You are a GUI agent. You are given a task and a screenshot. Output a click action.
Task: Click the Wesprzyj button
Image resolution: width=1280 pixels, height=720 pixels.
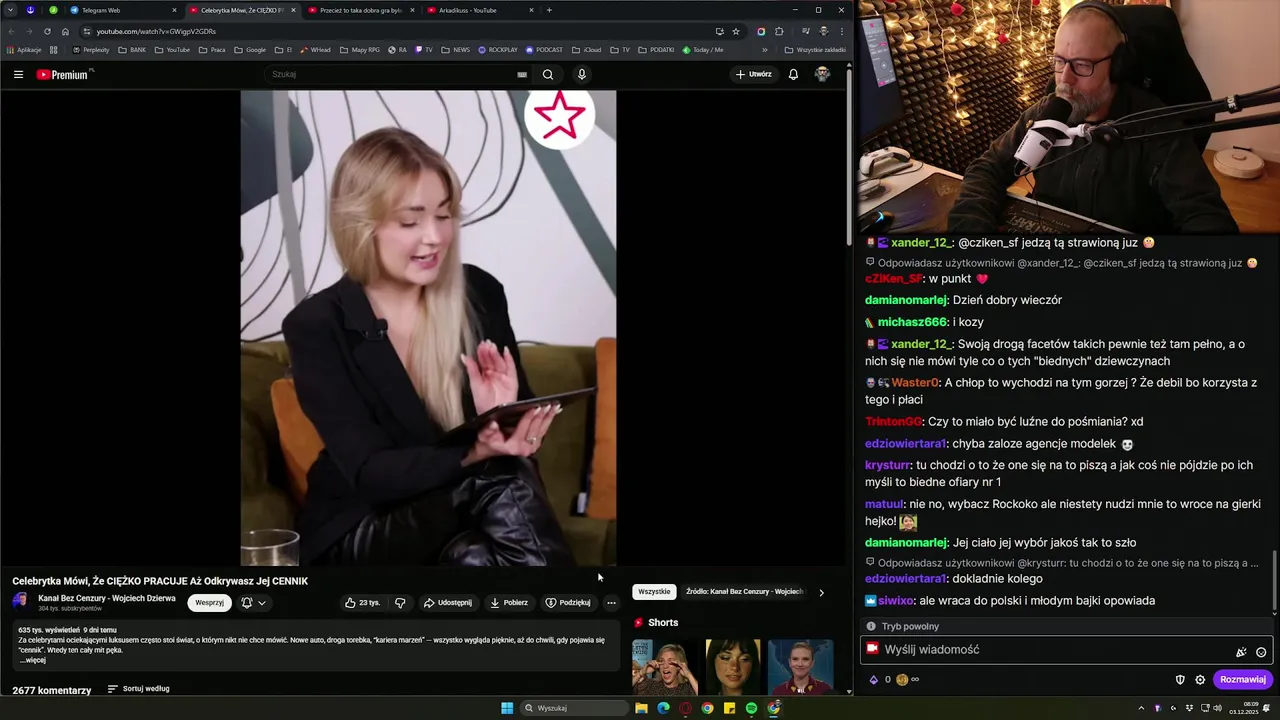pyautogui.click(x=209, y=603)
